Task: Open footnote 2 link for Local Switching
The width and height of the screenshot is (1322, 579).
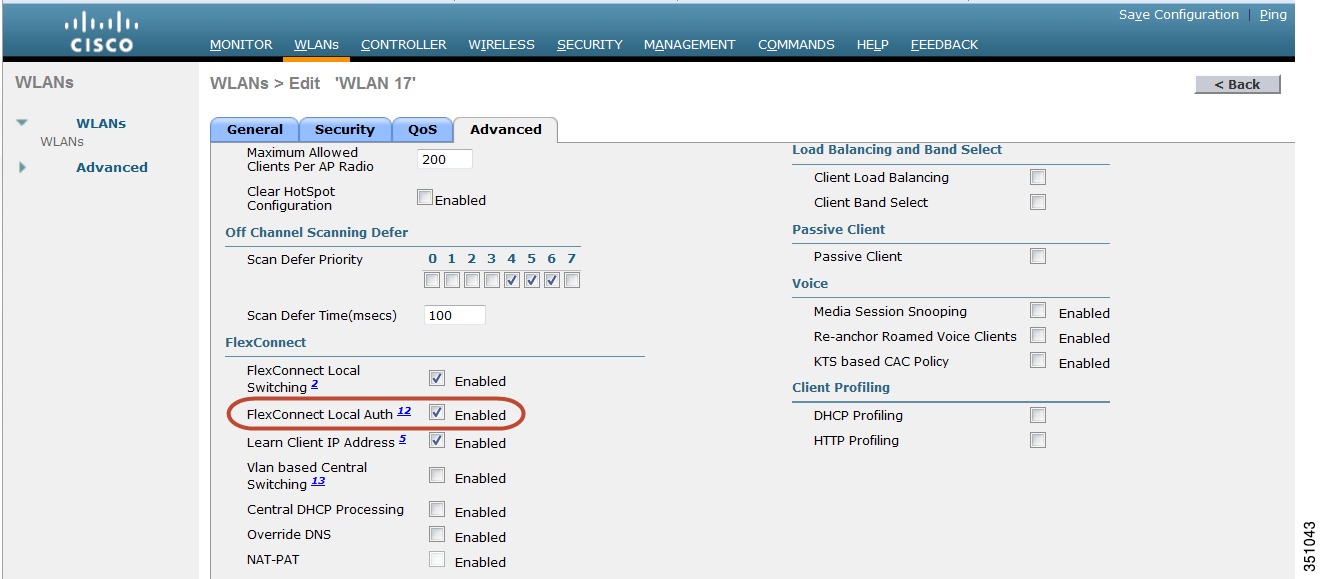Action: 314,385
